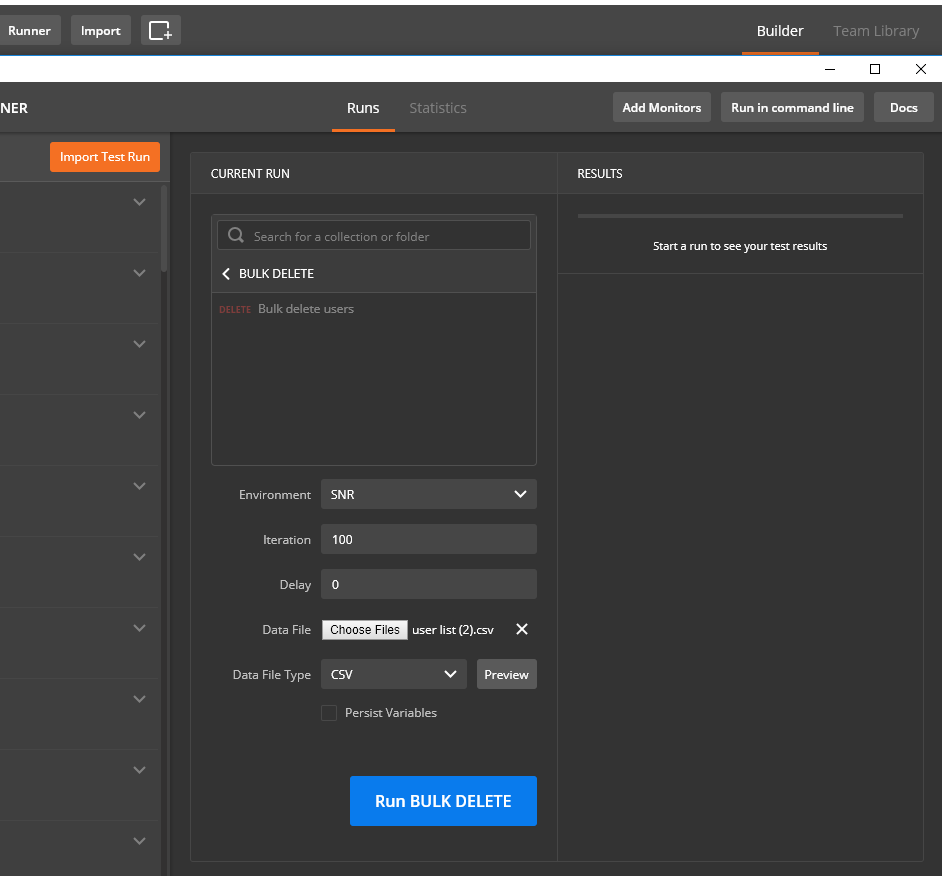
Task: Select the Runs tab
Action: click(363, 108)
